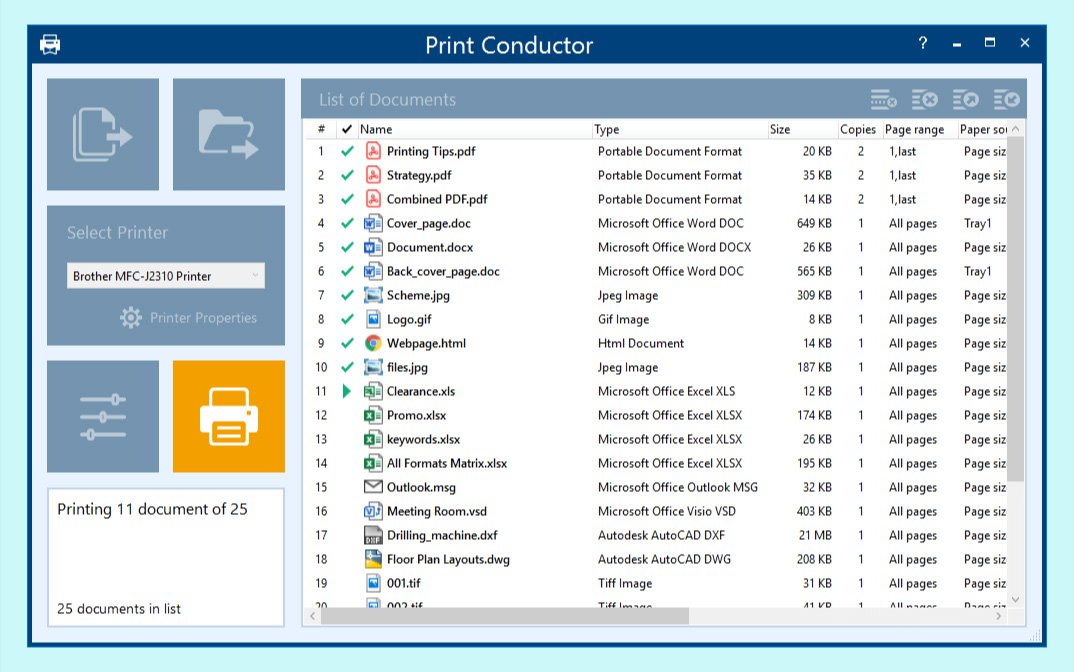Toggle the checkmark for Scheme.jpg

click(x=345, y=295)
